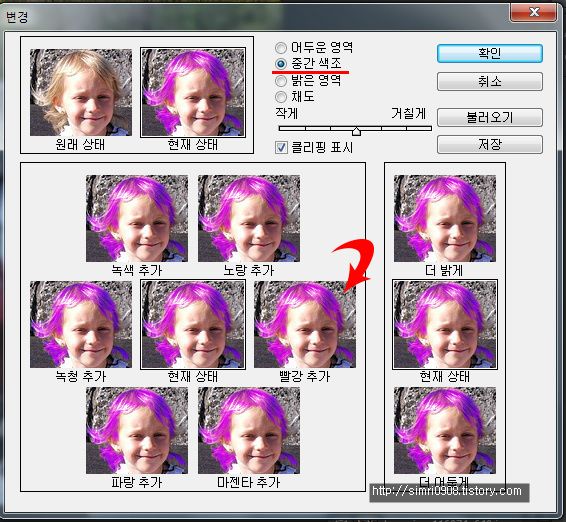Click the 노랑 추가 thumbnail

pyautogui.click(x=249, y=218)
